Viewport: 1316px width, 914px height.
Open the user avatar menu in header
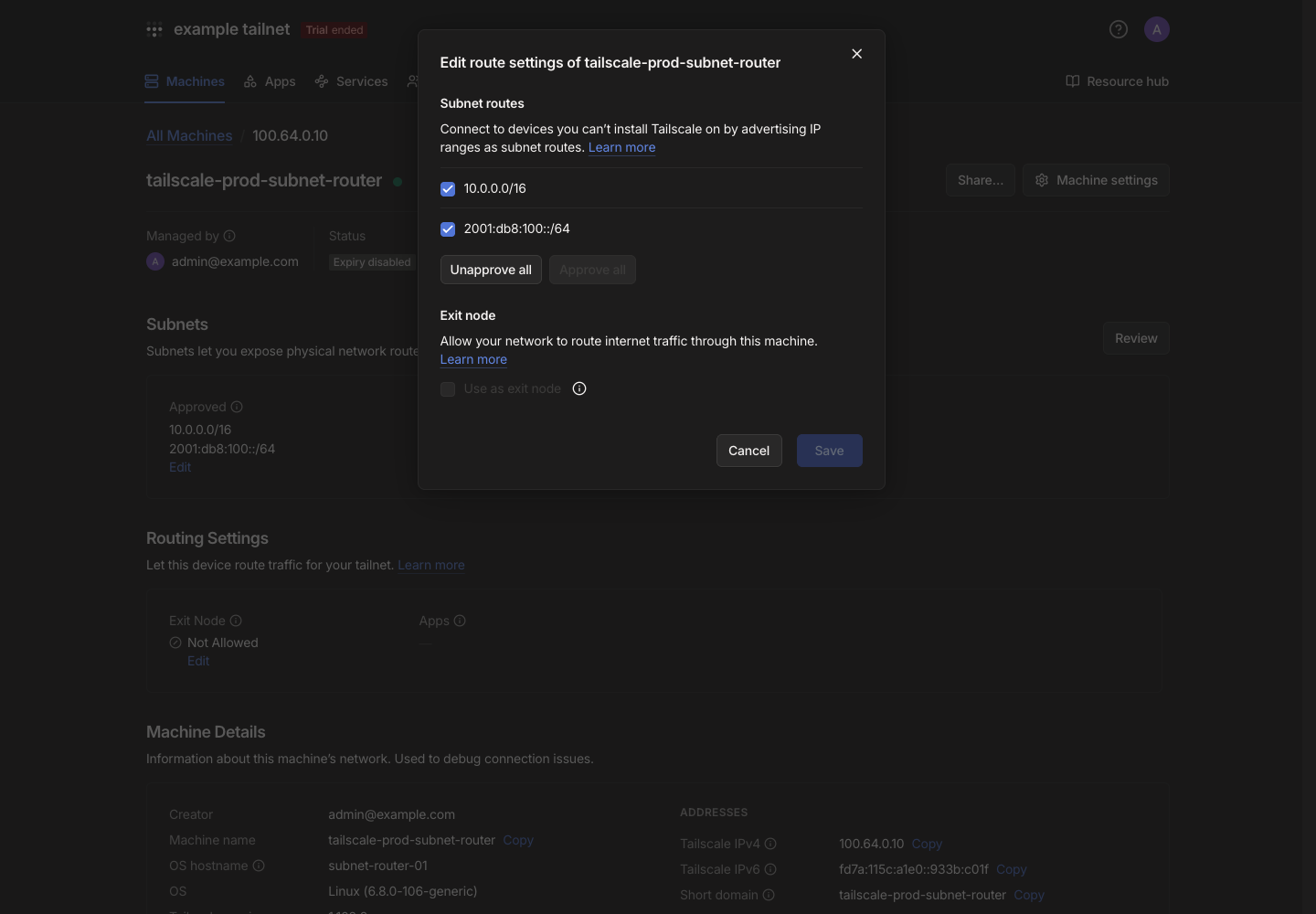(1156, 29)
